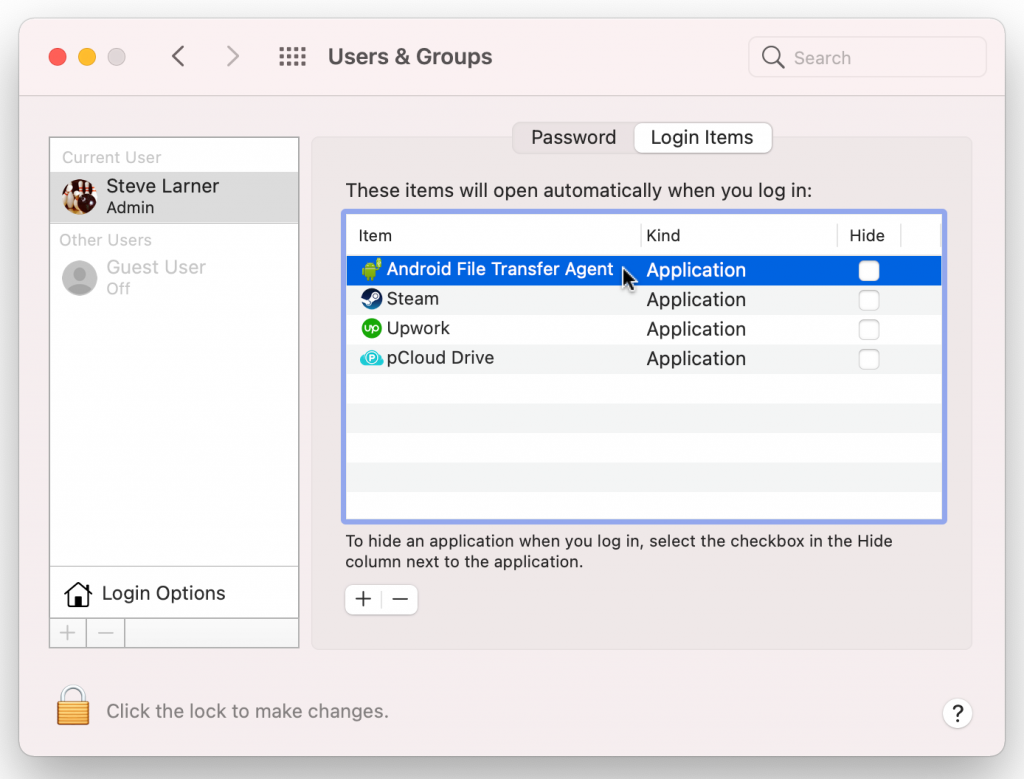Select the Upwork app icon
This screenshot has height=779, width=1024.
click(370, 328)
